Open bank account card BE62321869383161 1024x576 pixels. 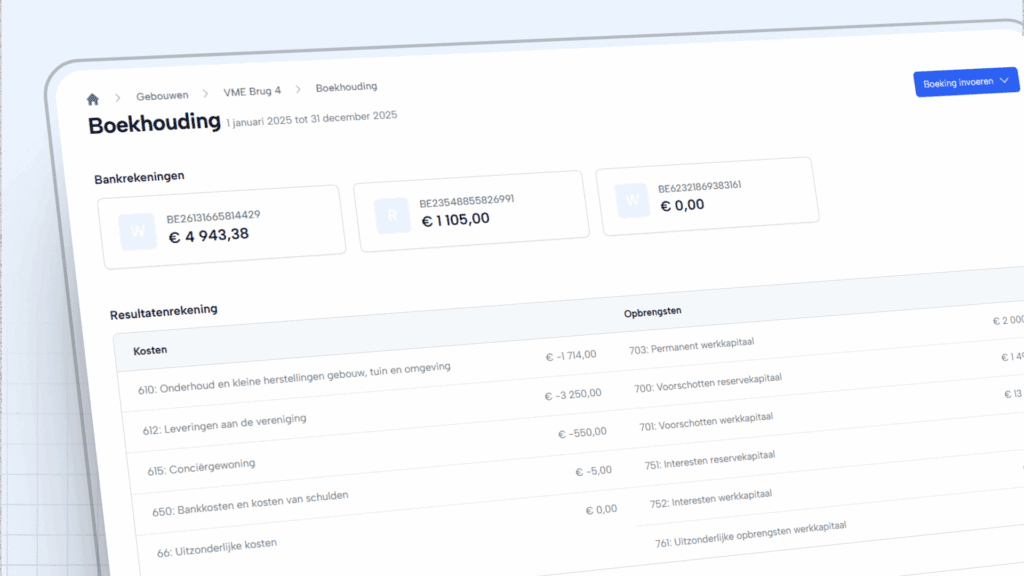708,196
